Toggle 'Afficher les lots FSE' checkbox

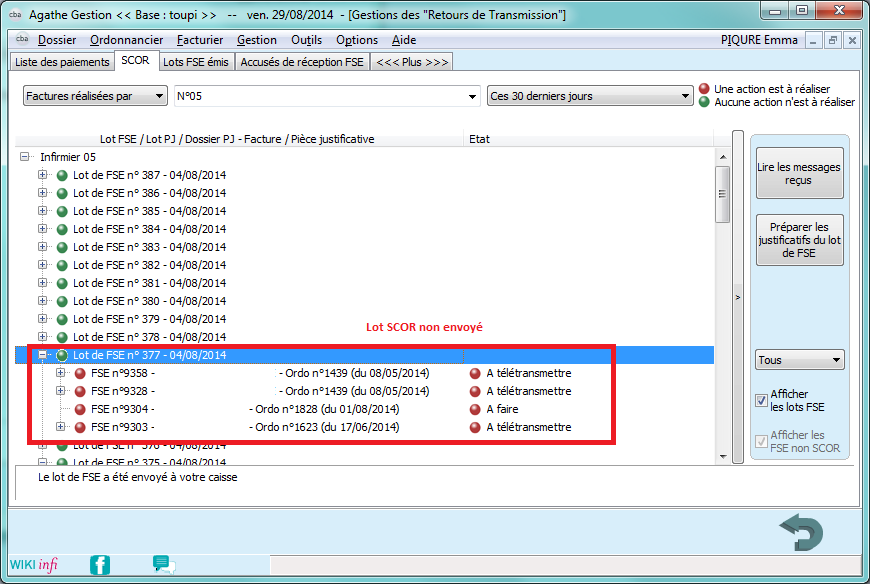pos(761,400)
